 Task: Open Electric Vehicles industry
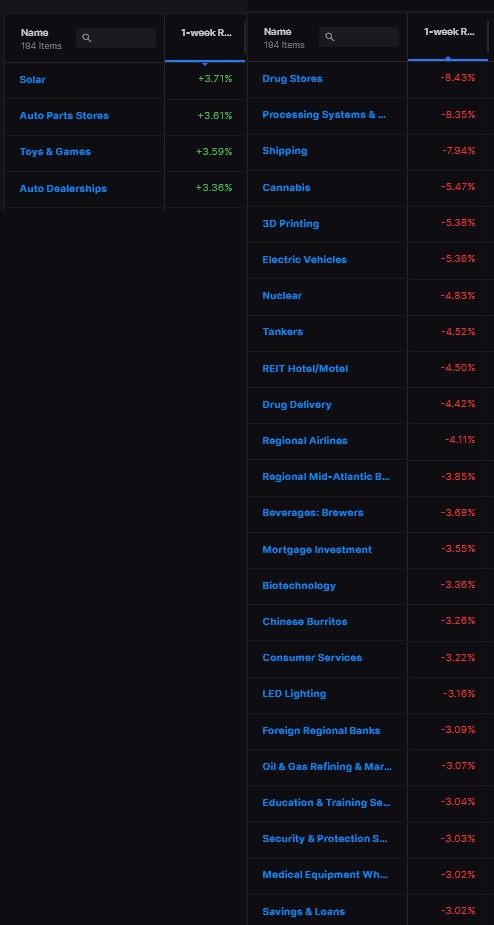(x=305, y=260)
